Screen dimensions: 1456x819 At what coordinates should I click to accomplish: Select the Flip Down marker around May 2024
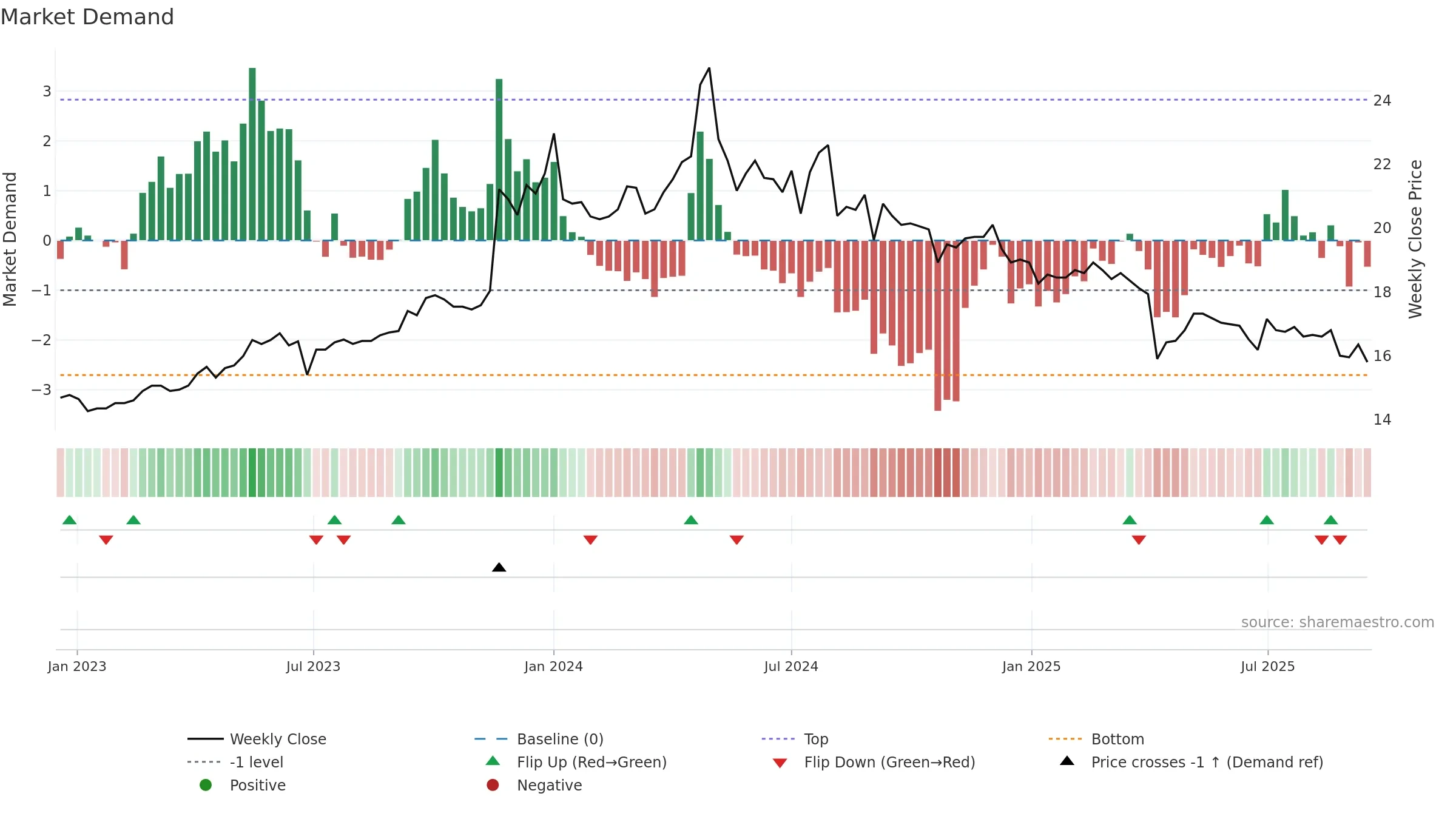point(736,540)
